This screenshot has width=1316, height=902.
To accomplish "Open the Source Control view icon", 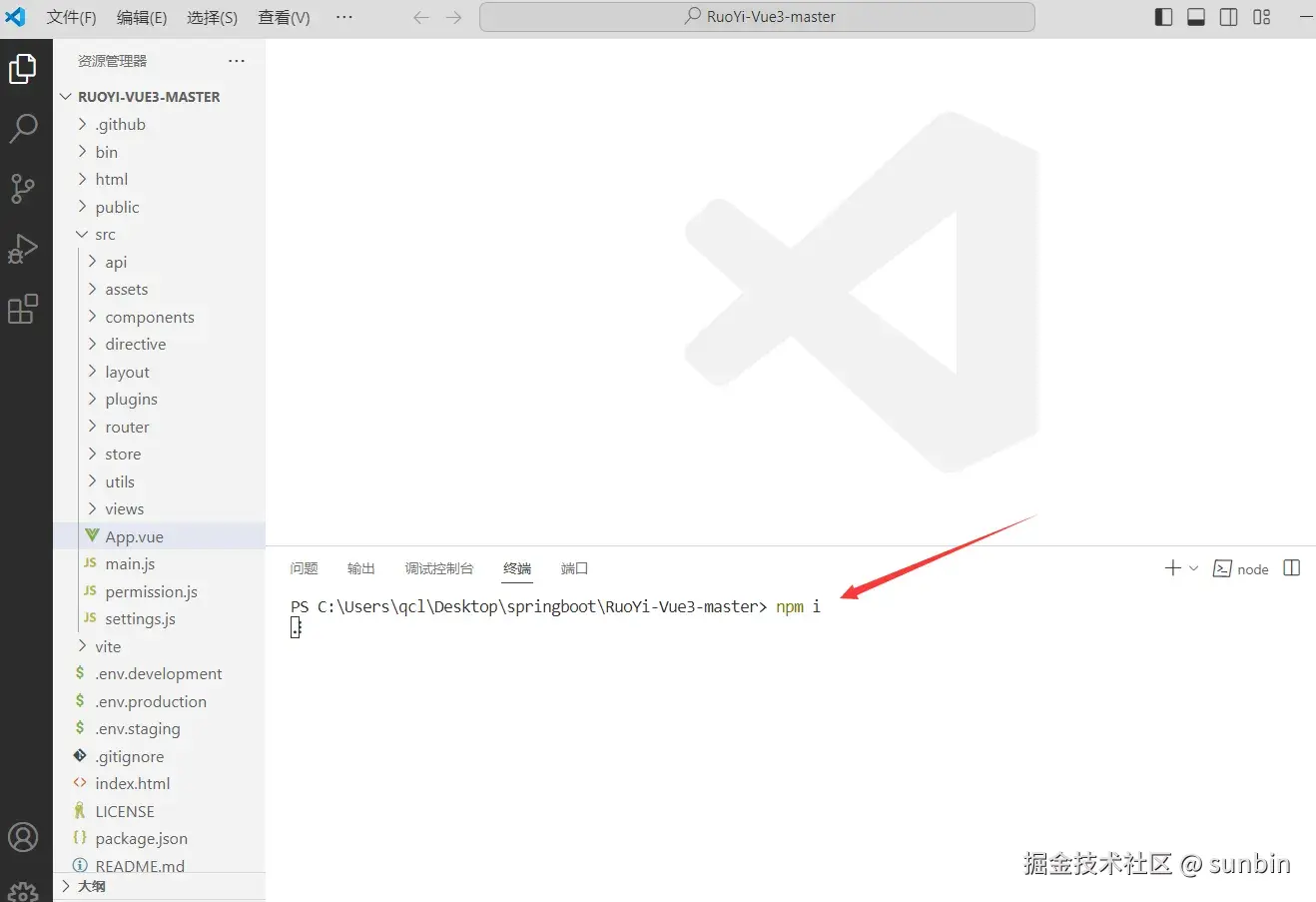I will (23, 188).
